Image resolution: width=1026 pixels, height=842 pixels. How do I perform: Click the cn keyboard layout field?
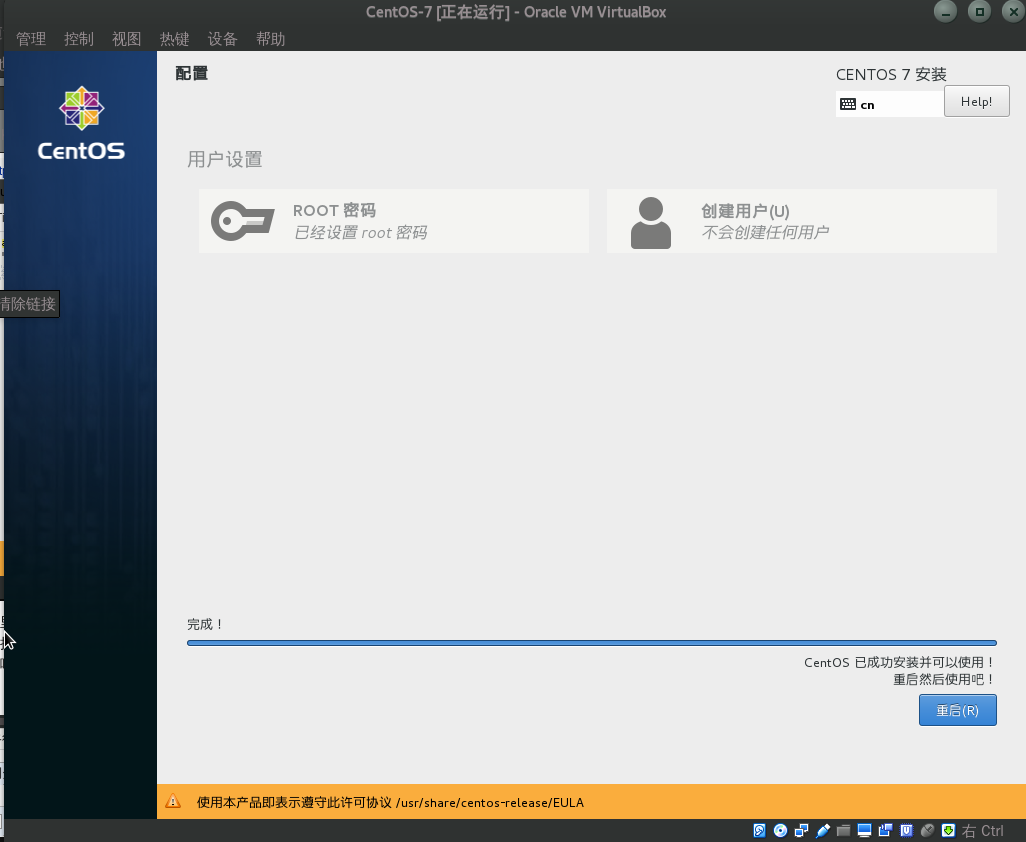point(890,104)
